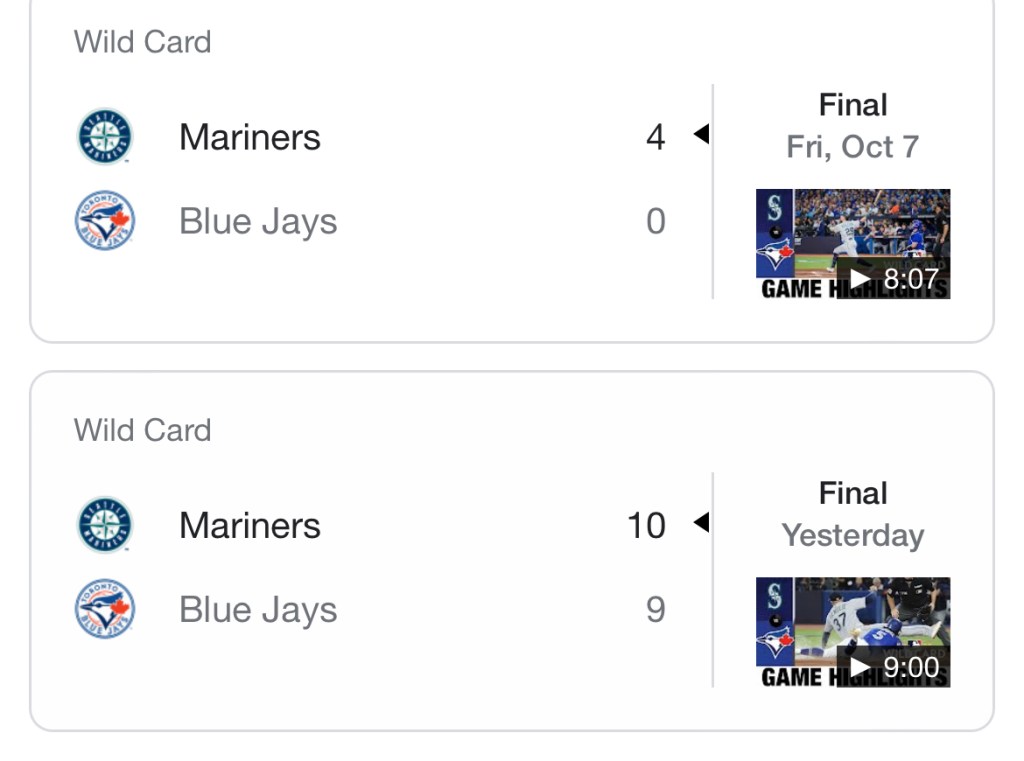Click Mariners logo in the 10-9 game
The height and width of the screenshot is (761, 1024).
[x=105, y=525]
